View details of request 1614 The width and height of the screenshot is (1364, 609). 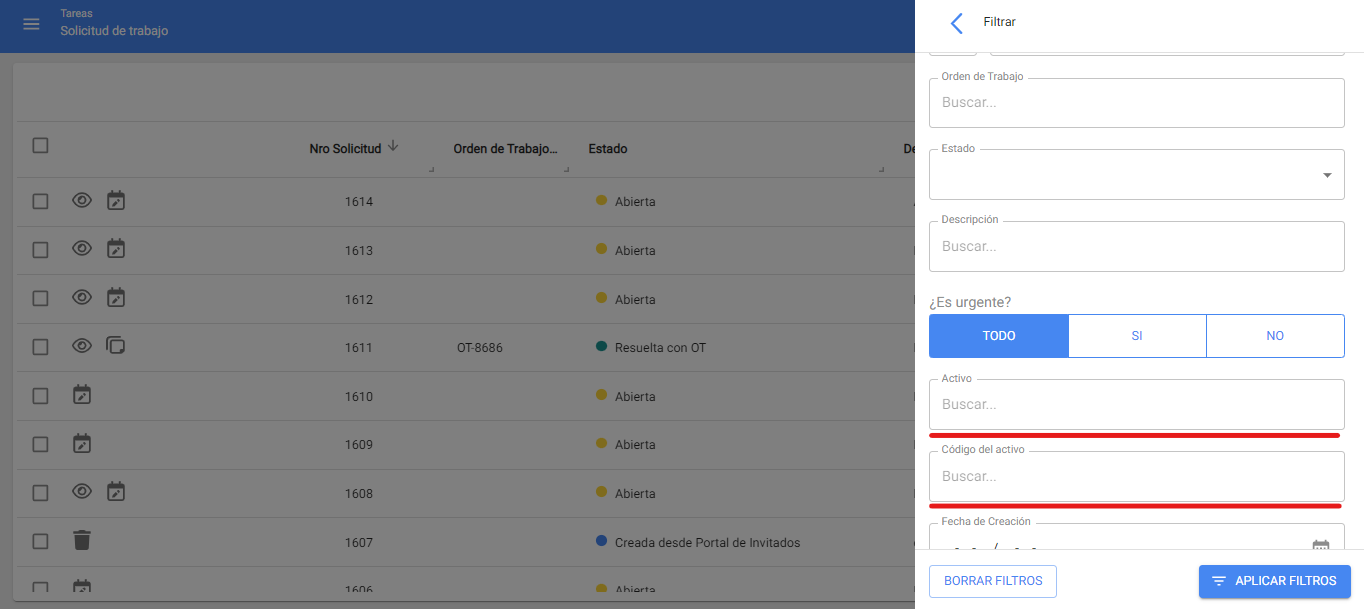click(82, 201)
